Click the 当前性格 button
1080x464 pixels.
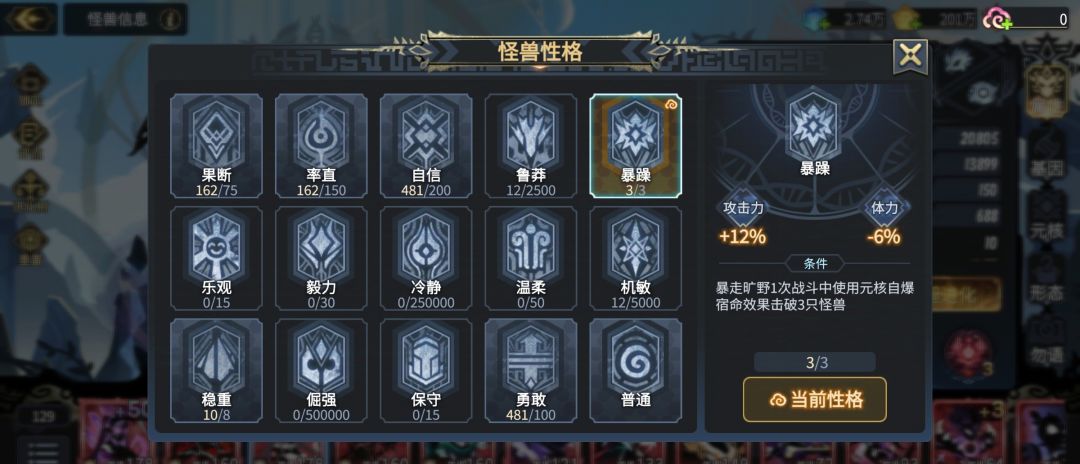click(814, 399)
